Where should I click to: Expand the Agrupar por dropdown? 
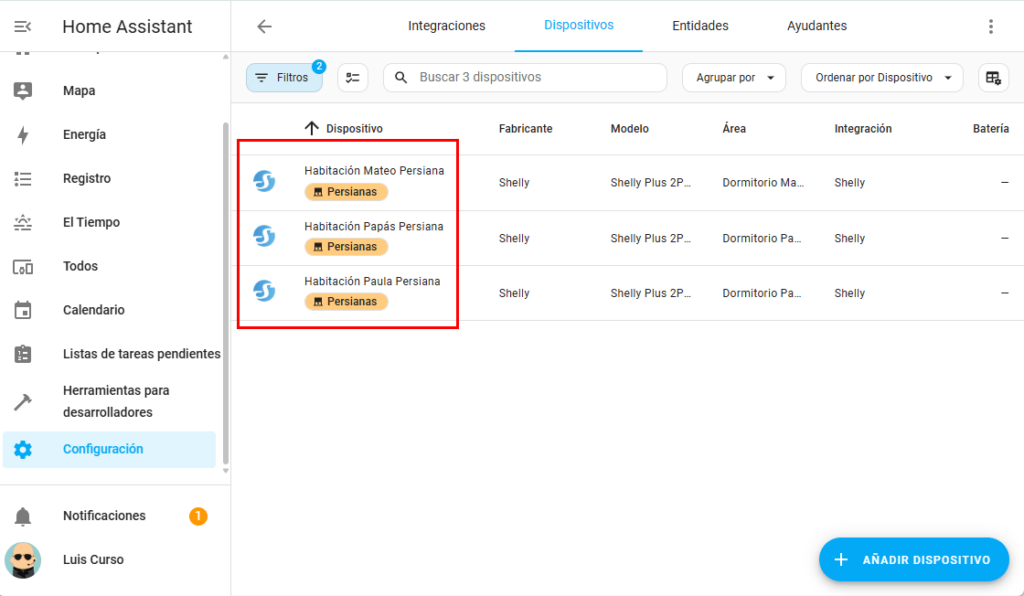click(734, 78)
